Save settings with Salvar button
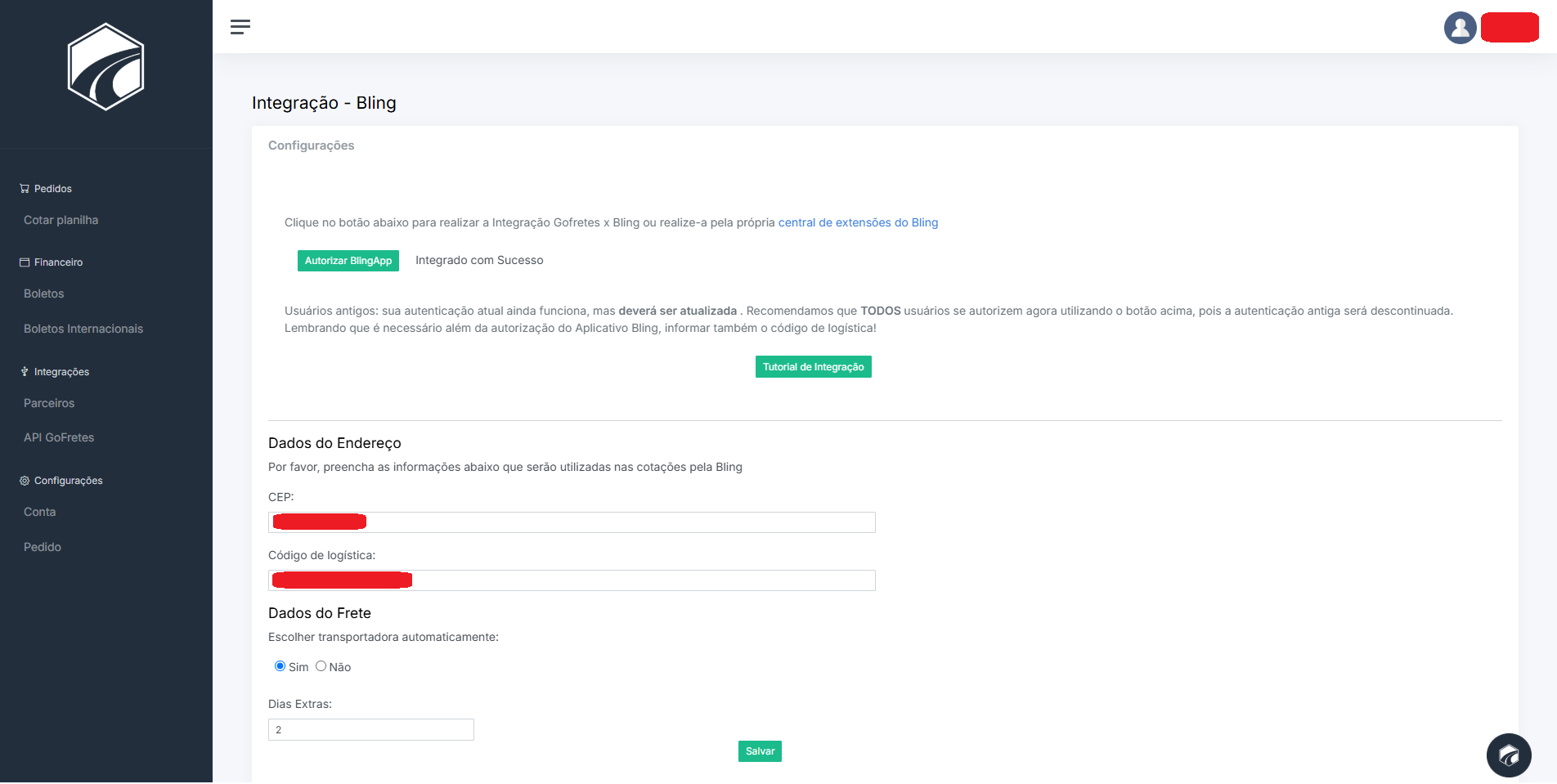Screen dimensions: 1557x784 tap(760, 751)
